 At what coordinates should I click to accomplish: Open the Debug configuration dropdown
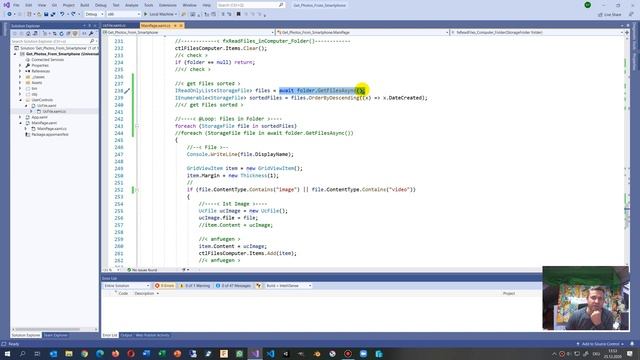click(x=94, y=14)
